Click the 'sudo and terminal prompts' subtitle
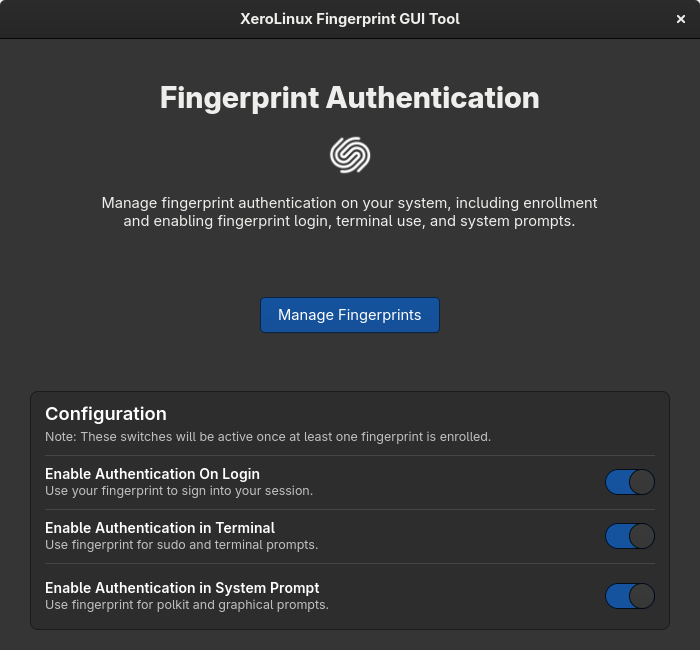Viewport: 700px width, 650px height. [x=181, y=545]
